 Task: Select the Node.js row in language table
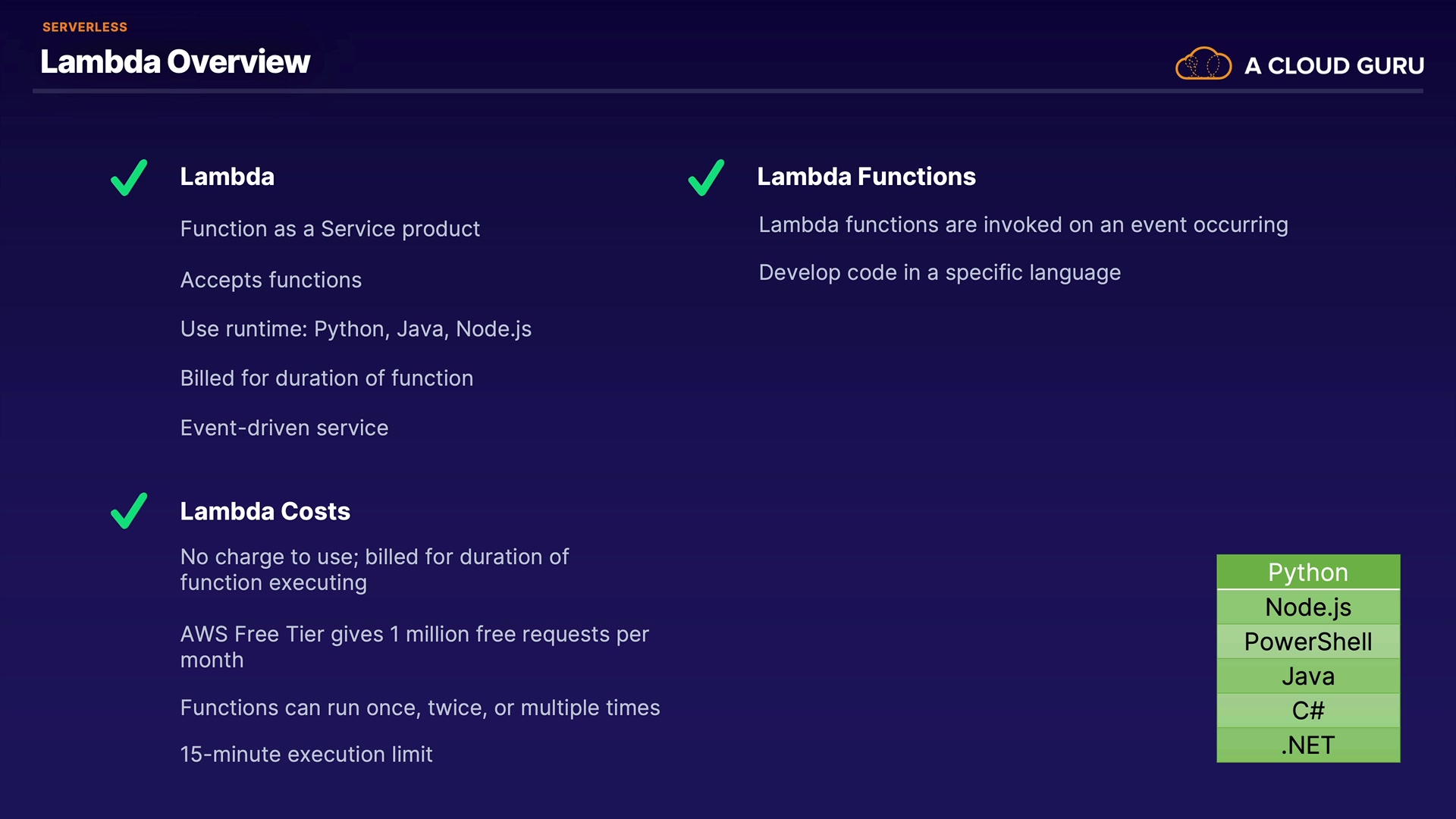click(x=1308, y=607)
